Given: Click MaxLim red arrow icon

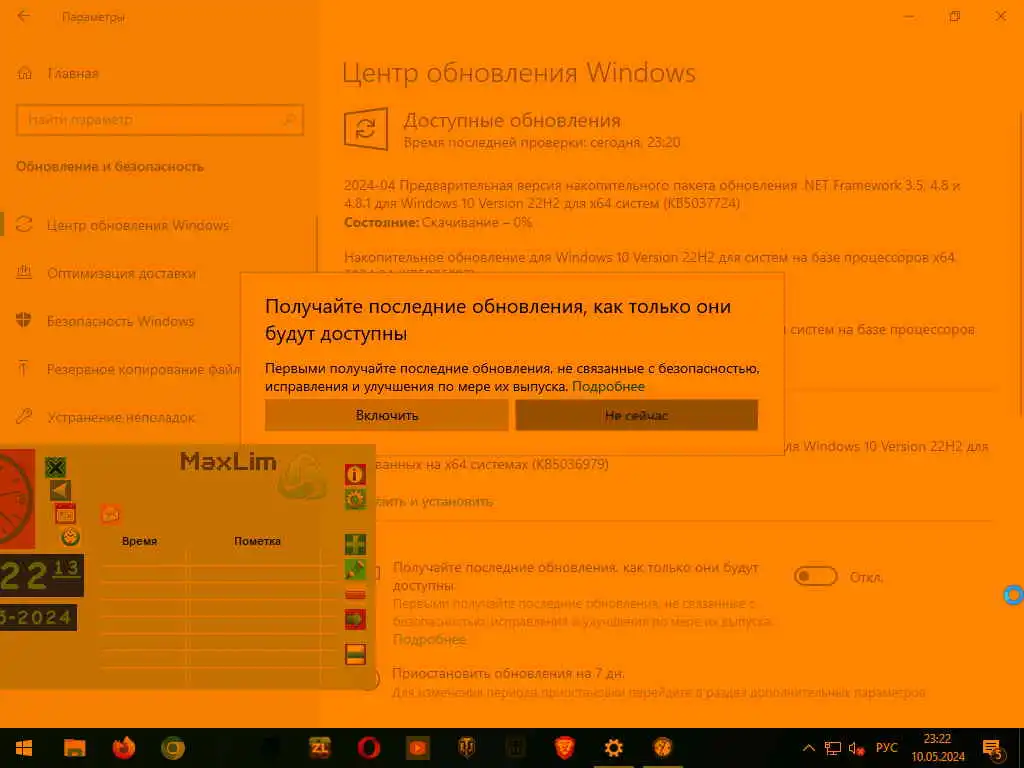Looking at the screenshot, I should click(355, 619).
